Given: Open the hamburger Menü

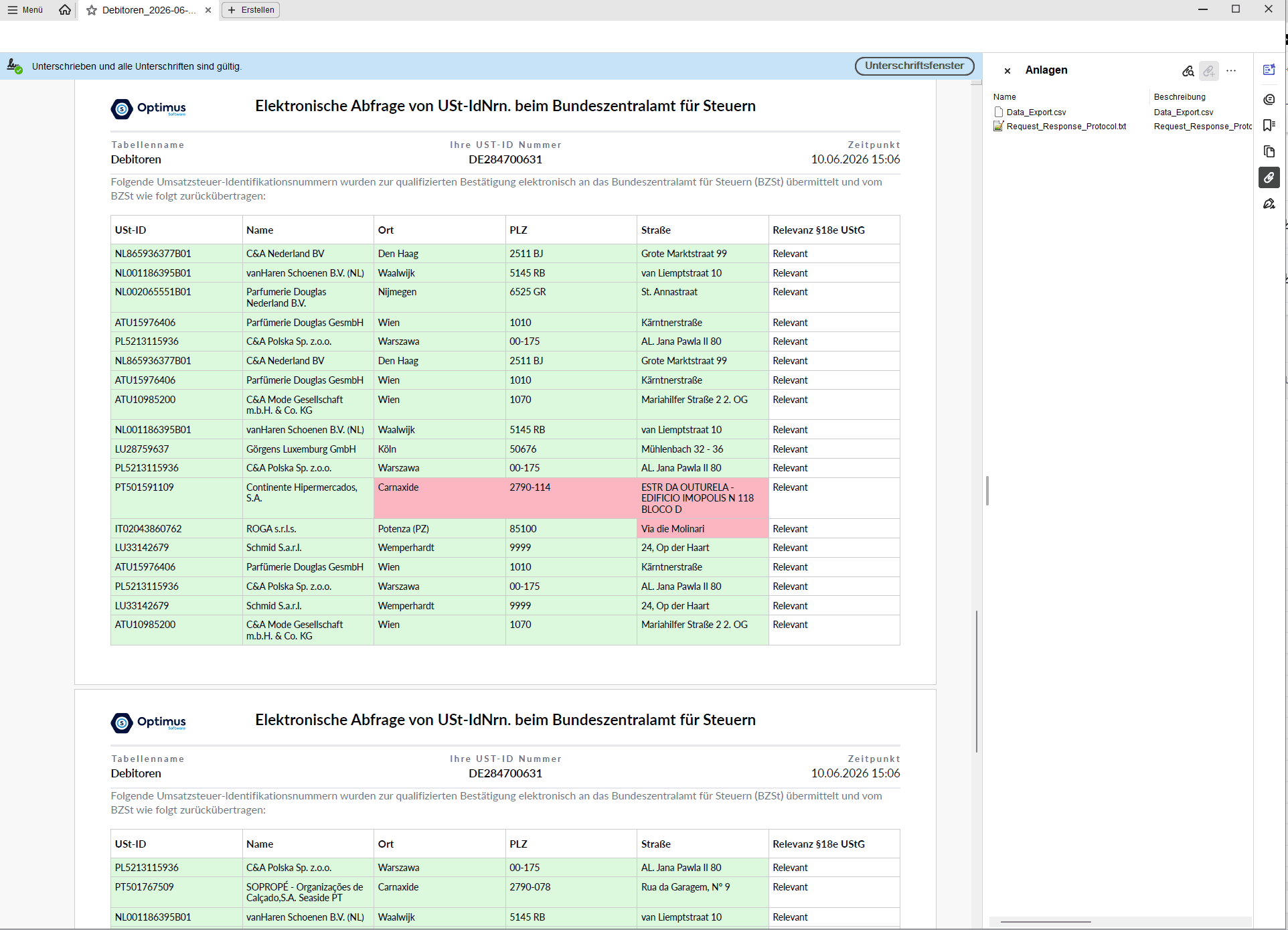Looking at the screenshot, I should pos(25,10).
